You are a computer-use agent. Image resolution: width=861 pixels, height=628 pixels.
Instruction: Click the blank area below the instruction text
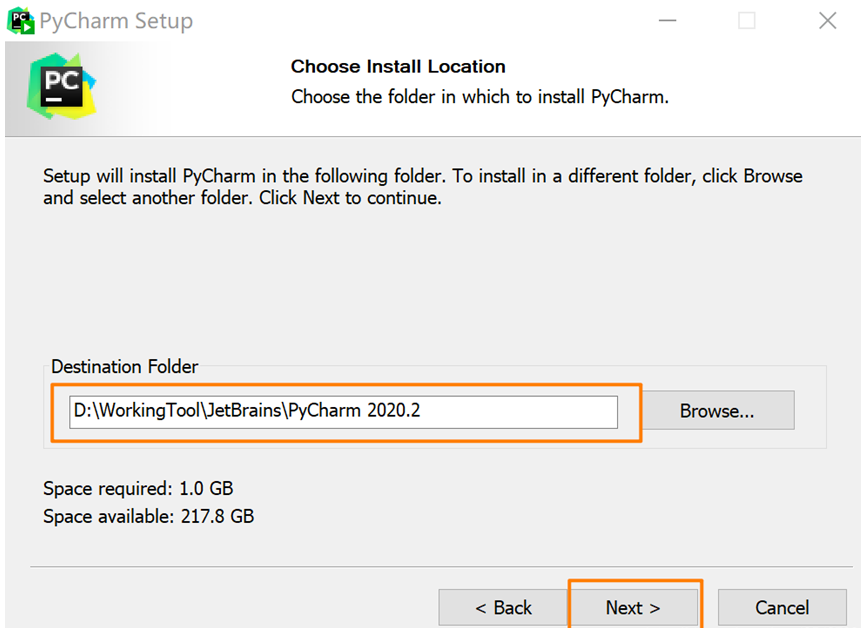430,280
